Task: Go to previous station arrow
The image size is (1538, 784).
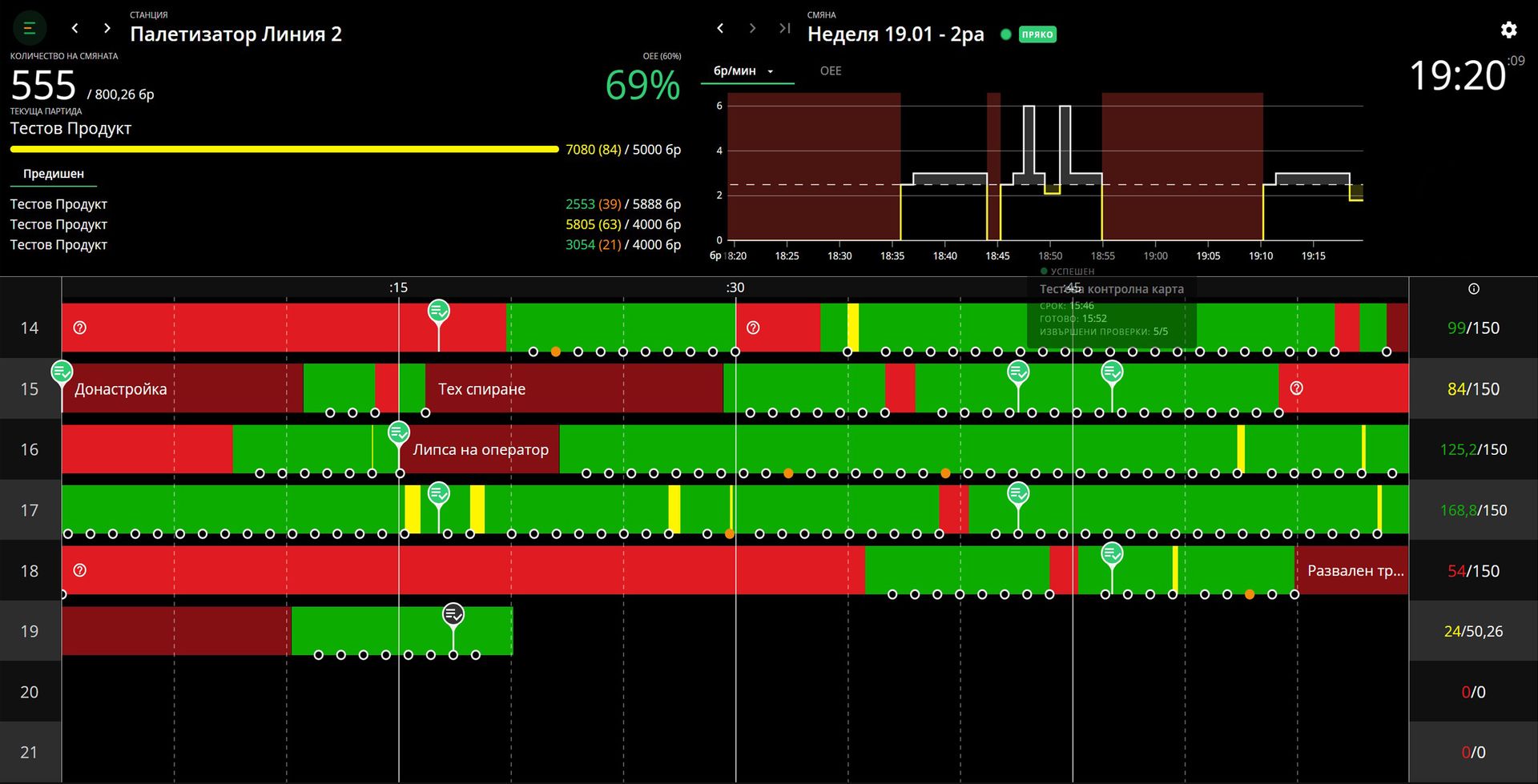Action: click(75, 28)
